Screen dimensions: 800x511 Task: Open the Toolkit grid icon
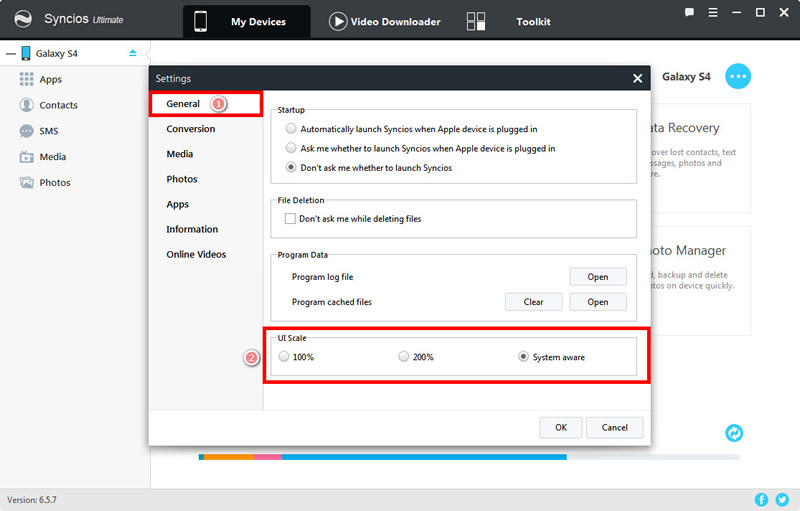476,22
